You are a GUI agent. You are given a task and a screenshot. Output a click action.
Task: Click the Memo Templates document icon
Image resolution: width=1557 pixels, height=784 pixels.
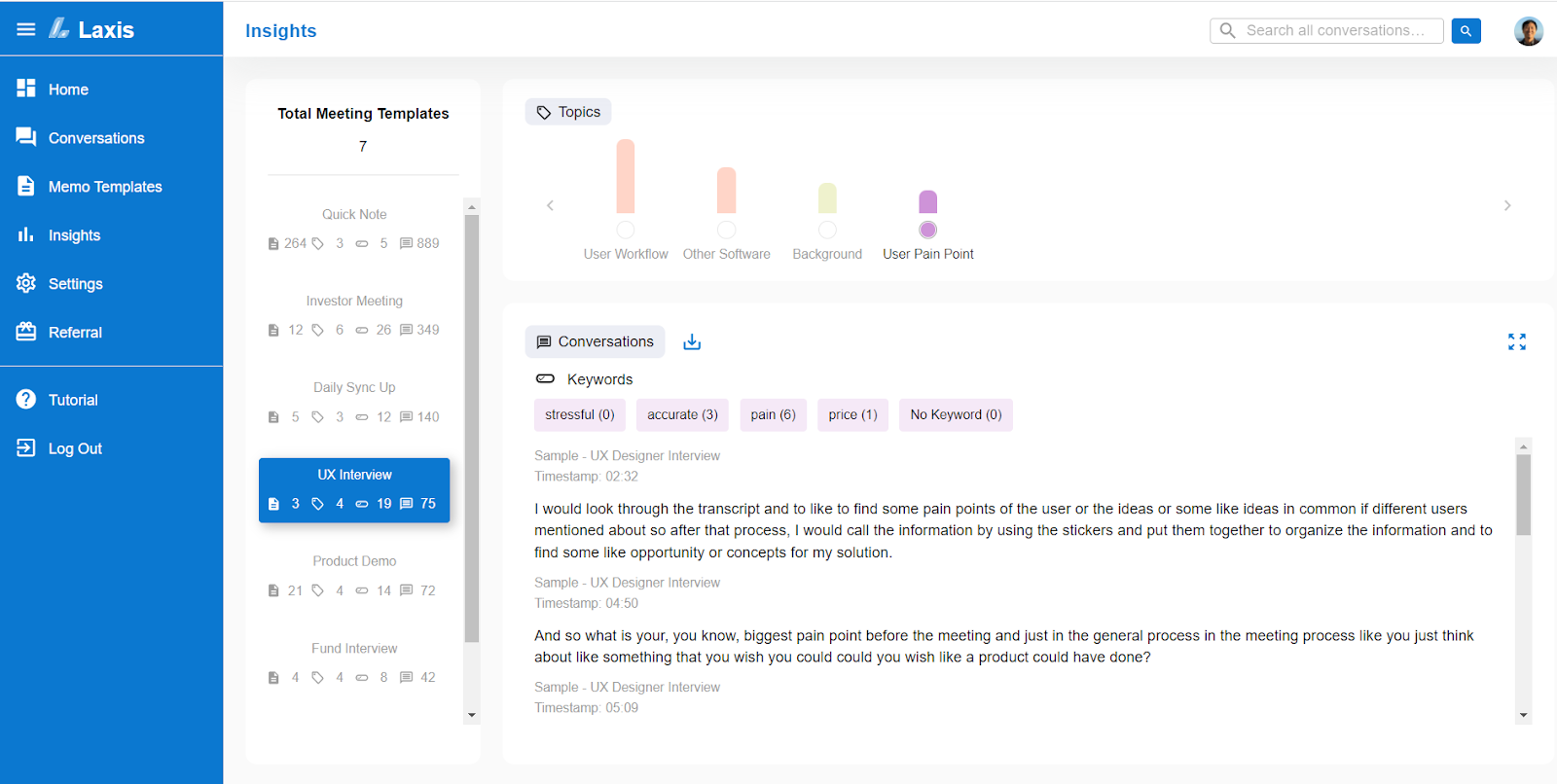pos(26,186)
